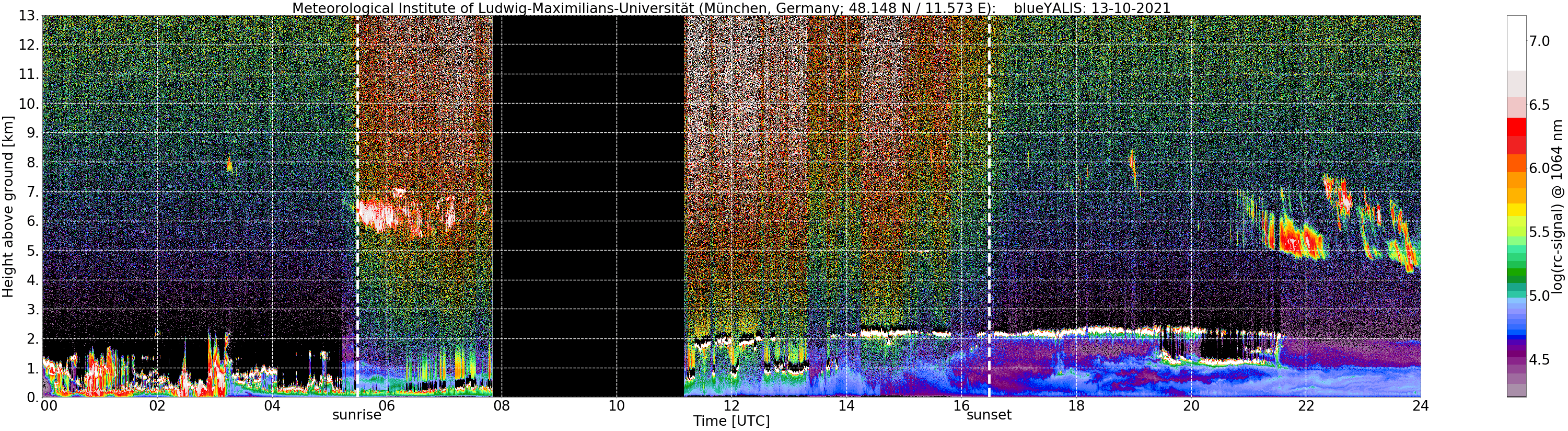Pick the white segment at the colorbar top
Screen dimensions: 1568x431
coord(1516,43)
